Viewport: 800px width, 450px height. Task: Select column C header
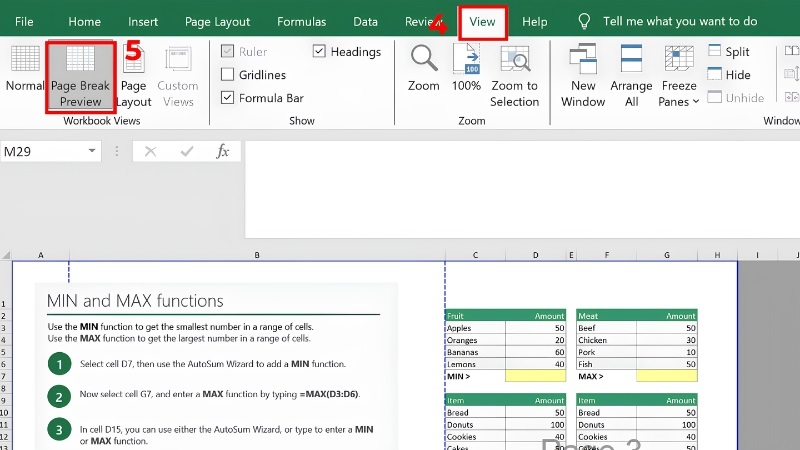(475, 255)
